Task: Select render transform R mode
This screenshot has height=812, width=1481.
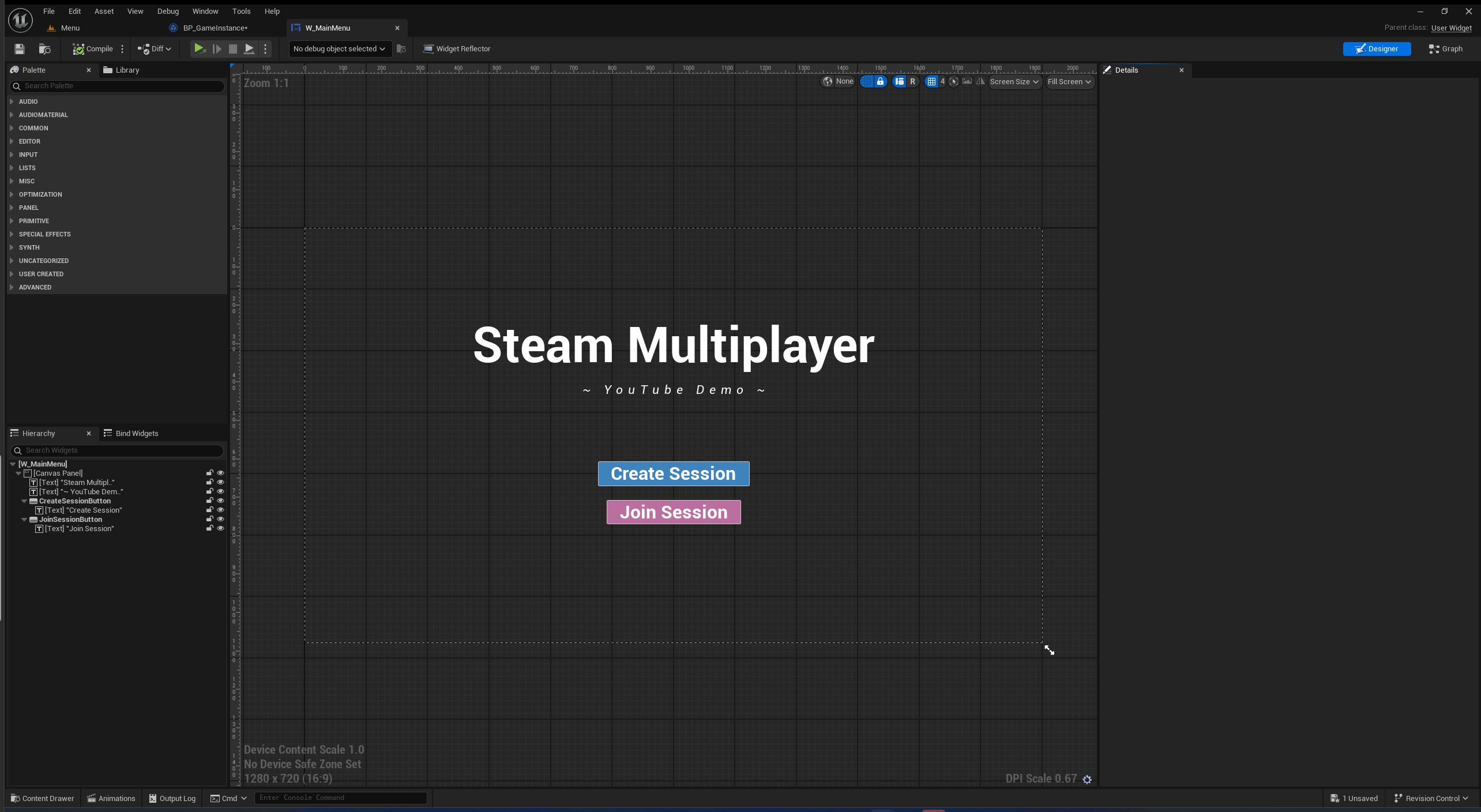Action: point(912,81)
